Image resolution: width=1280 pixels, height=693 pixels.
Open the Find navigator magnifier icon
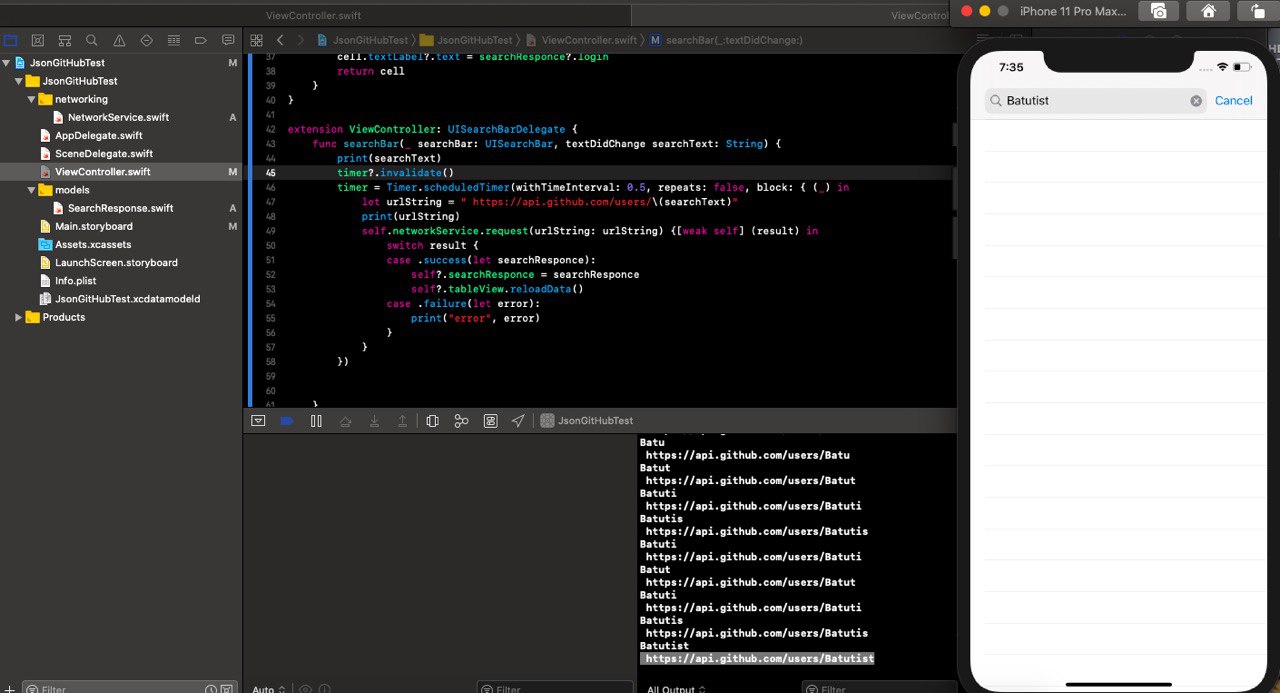click(x=91, y=41)
